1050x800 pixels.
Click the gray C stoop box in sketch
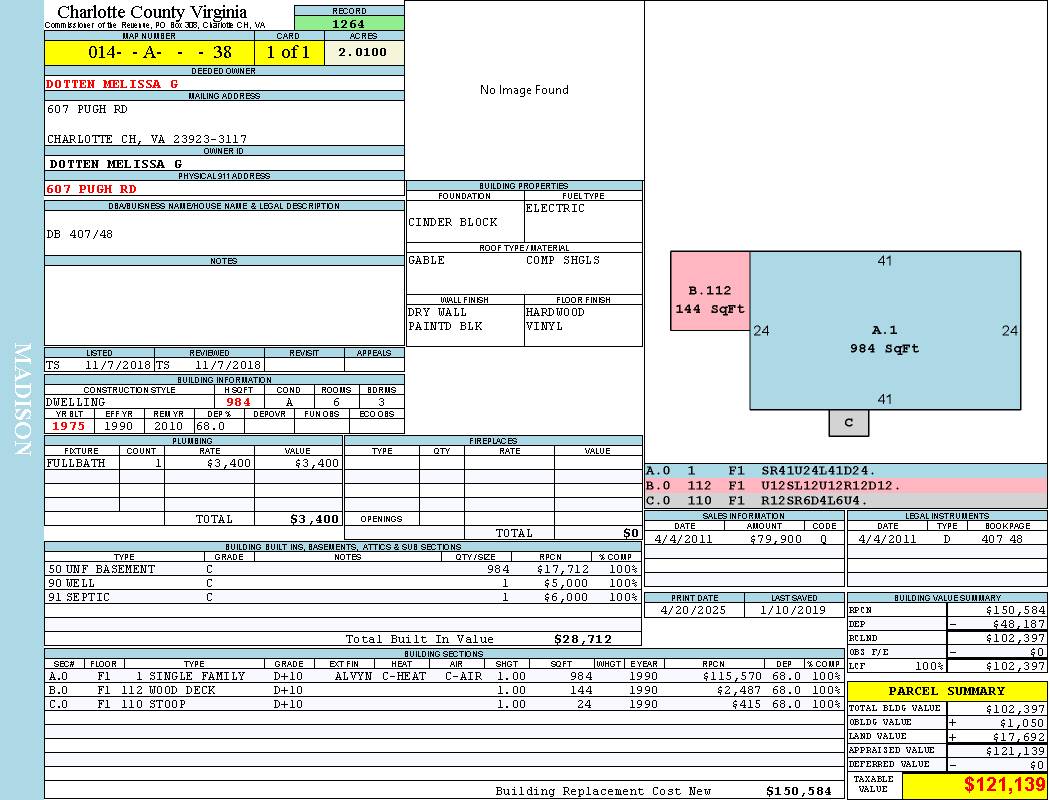[848, 423]
